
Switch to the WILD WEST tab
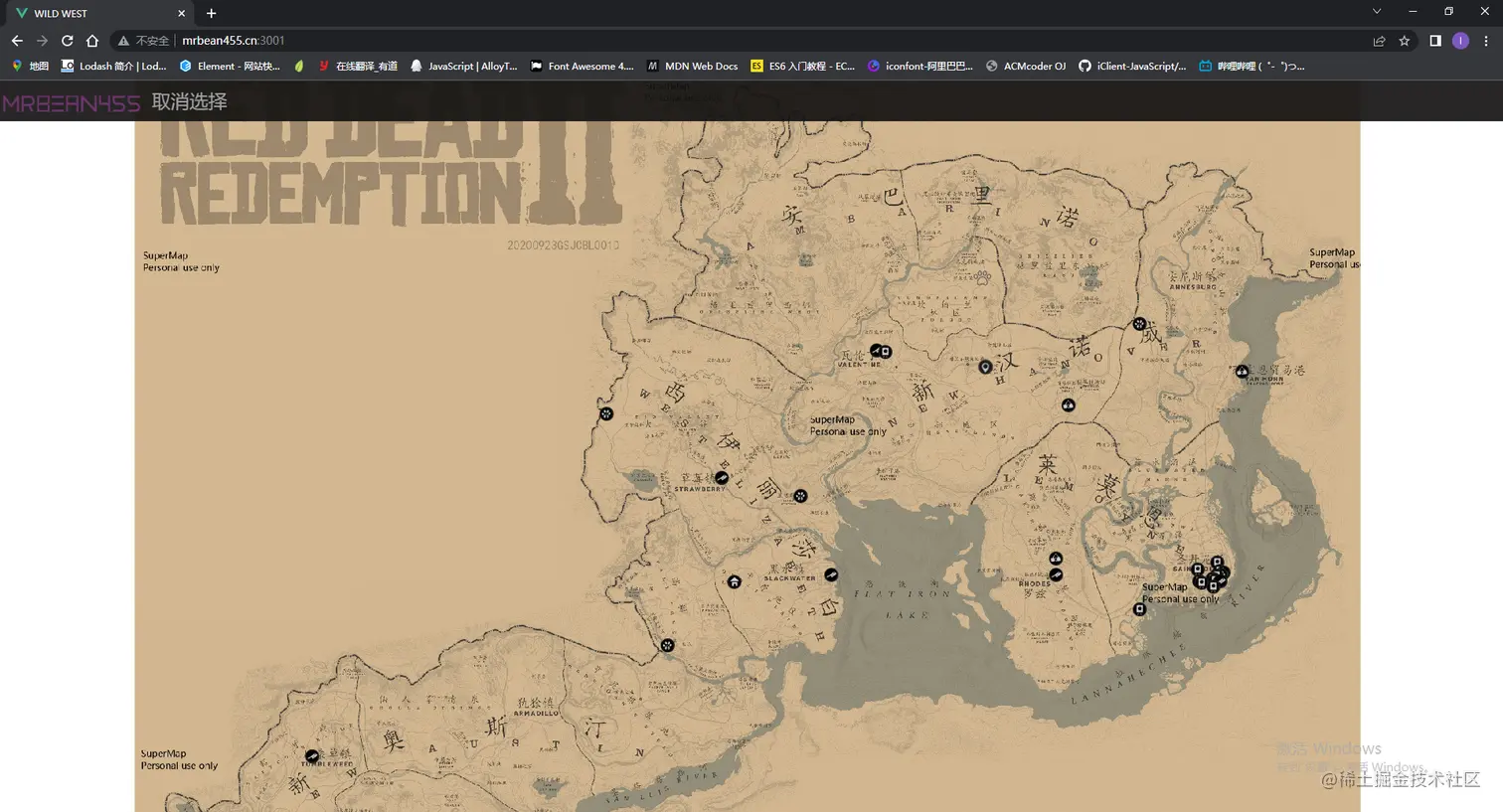(x=97, y=14)
